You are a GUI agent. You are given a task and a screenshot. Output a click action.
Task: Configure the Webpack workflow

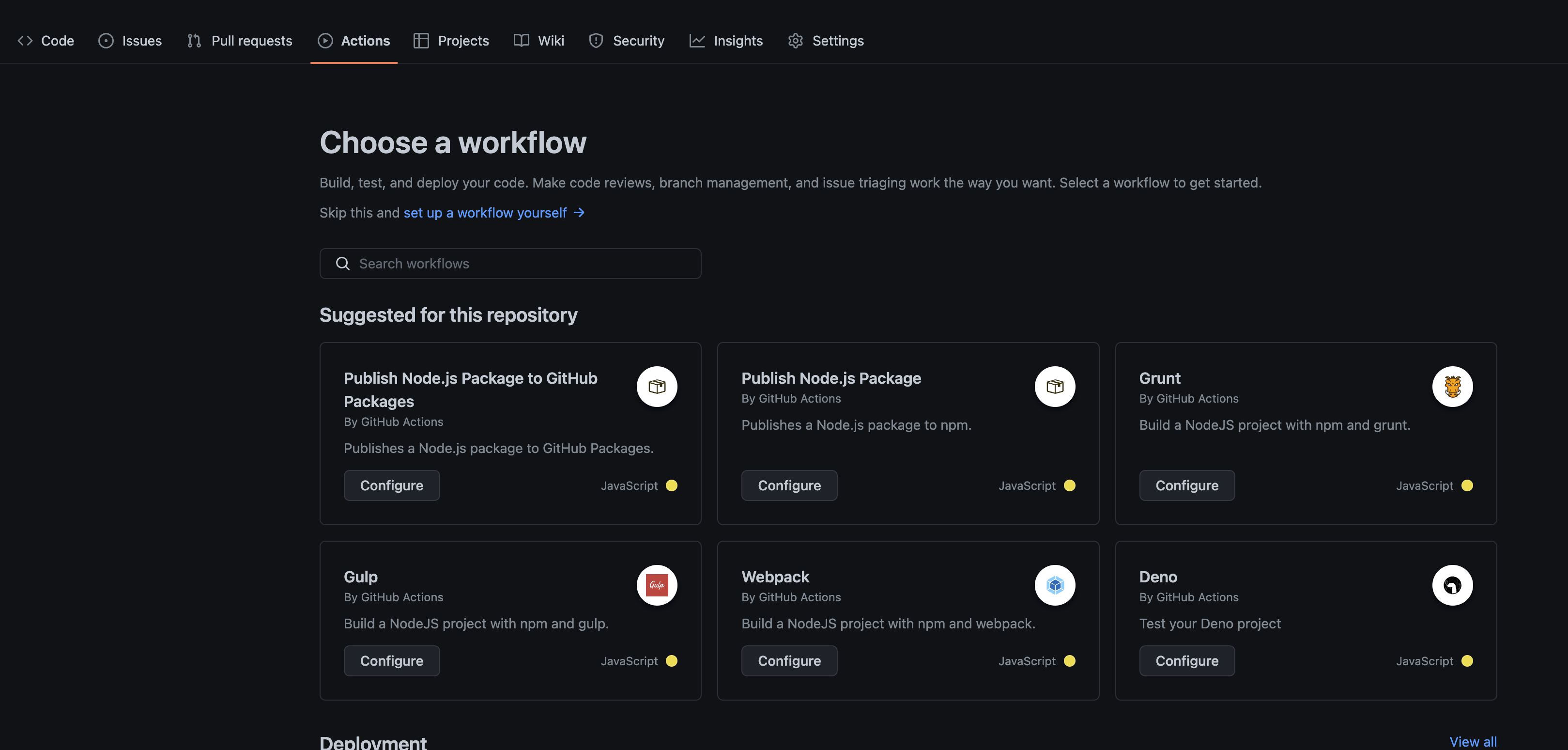(x=789, y=660)
